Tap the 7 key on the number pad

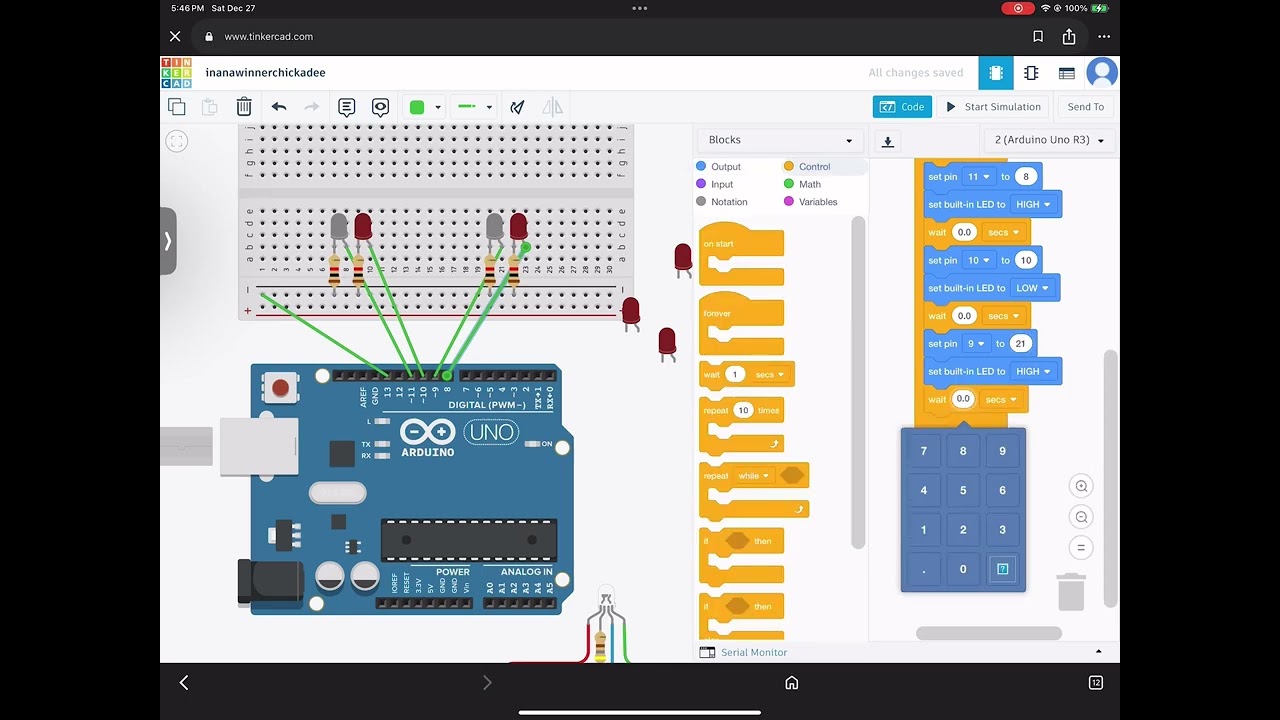[924, 451]
